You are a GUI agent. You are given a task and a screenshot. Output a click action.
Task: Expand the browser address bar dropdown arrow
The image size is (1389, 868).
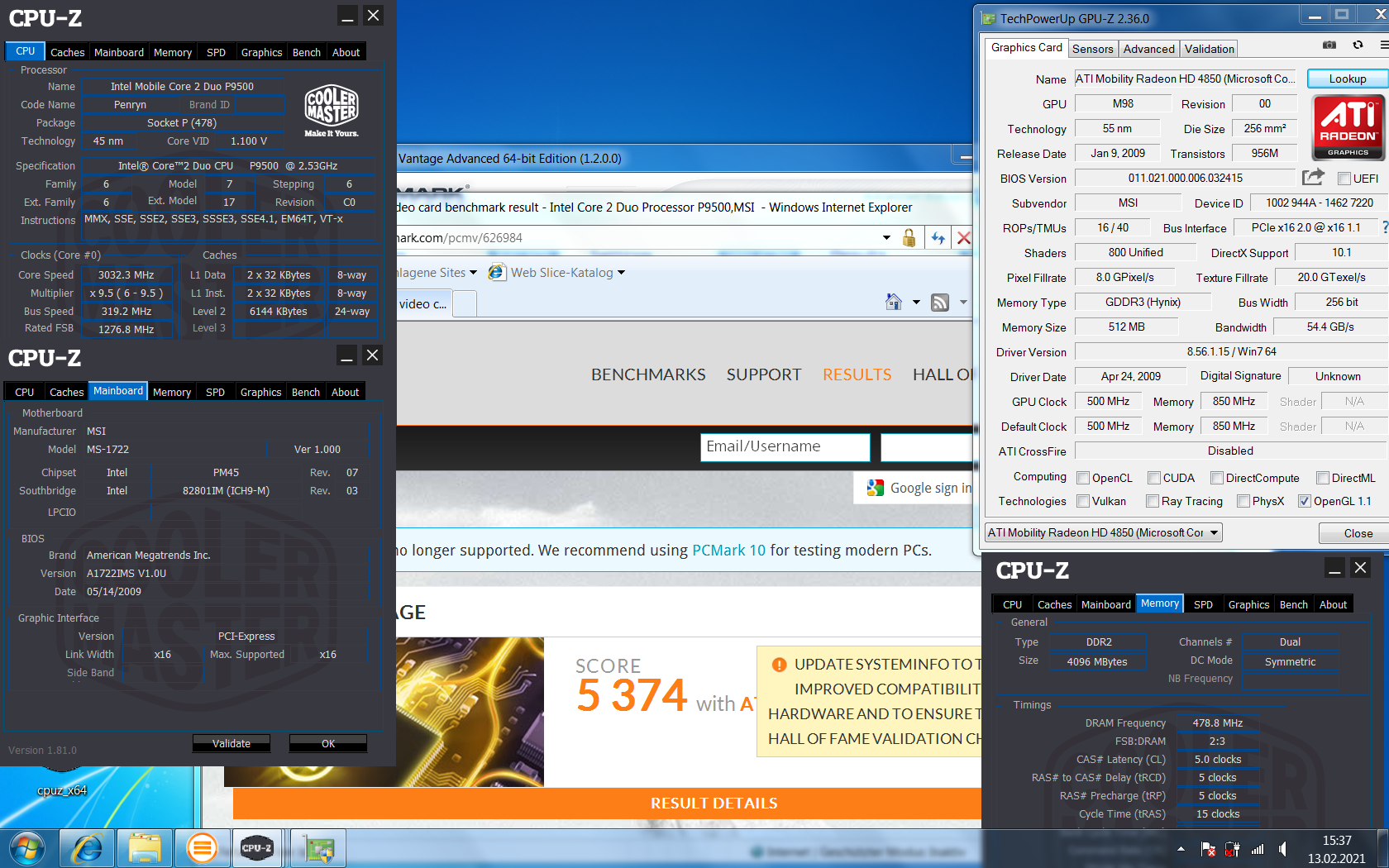886,238
